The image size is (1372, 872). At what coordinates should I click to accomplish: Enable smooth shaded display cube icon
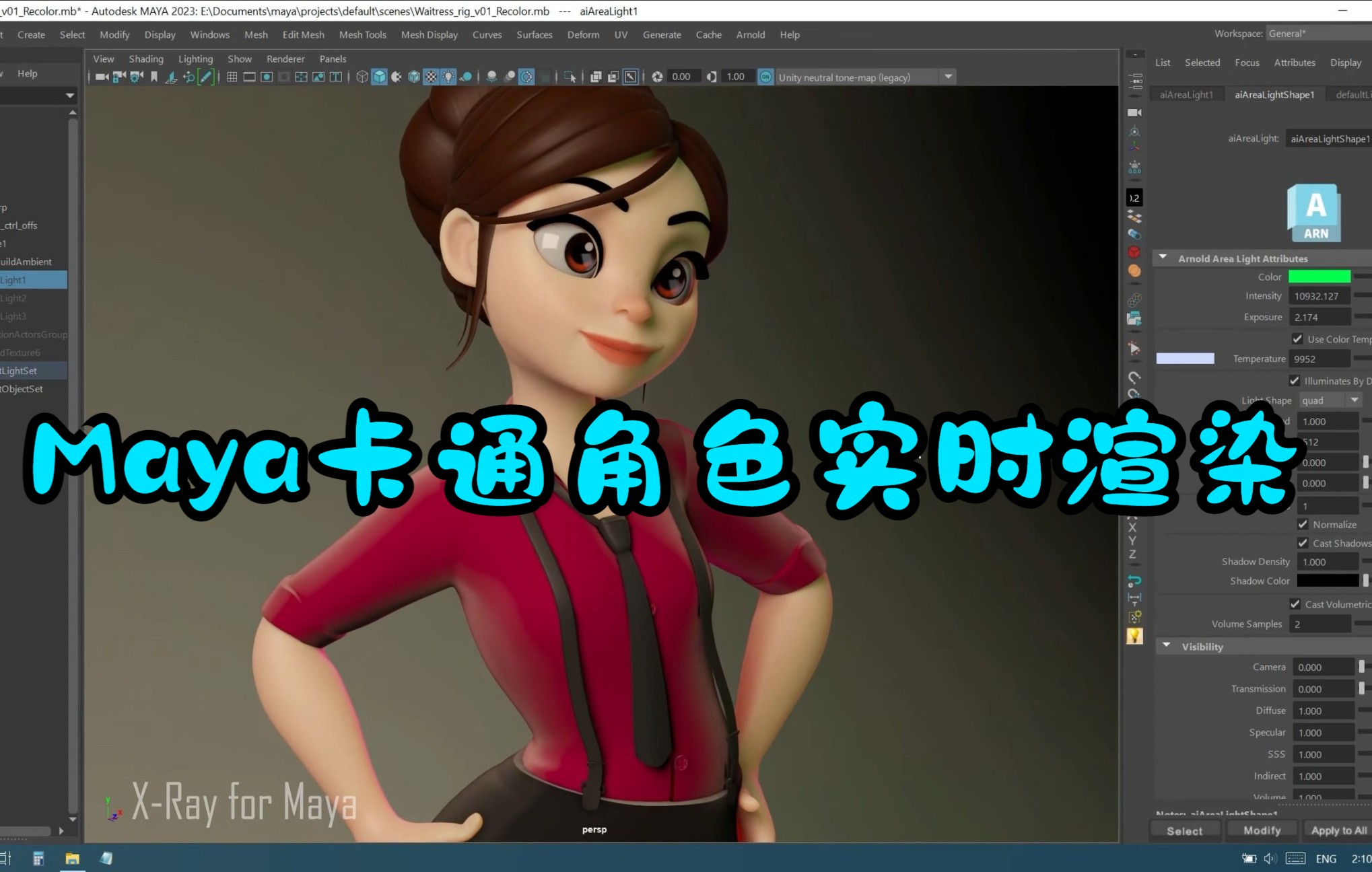click(378, 77)
